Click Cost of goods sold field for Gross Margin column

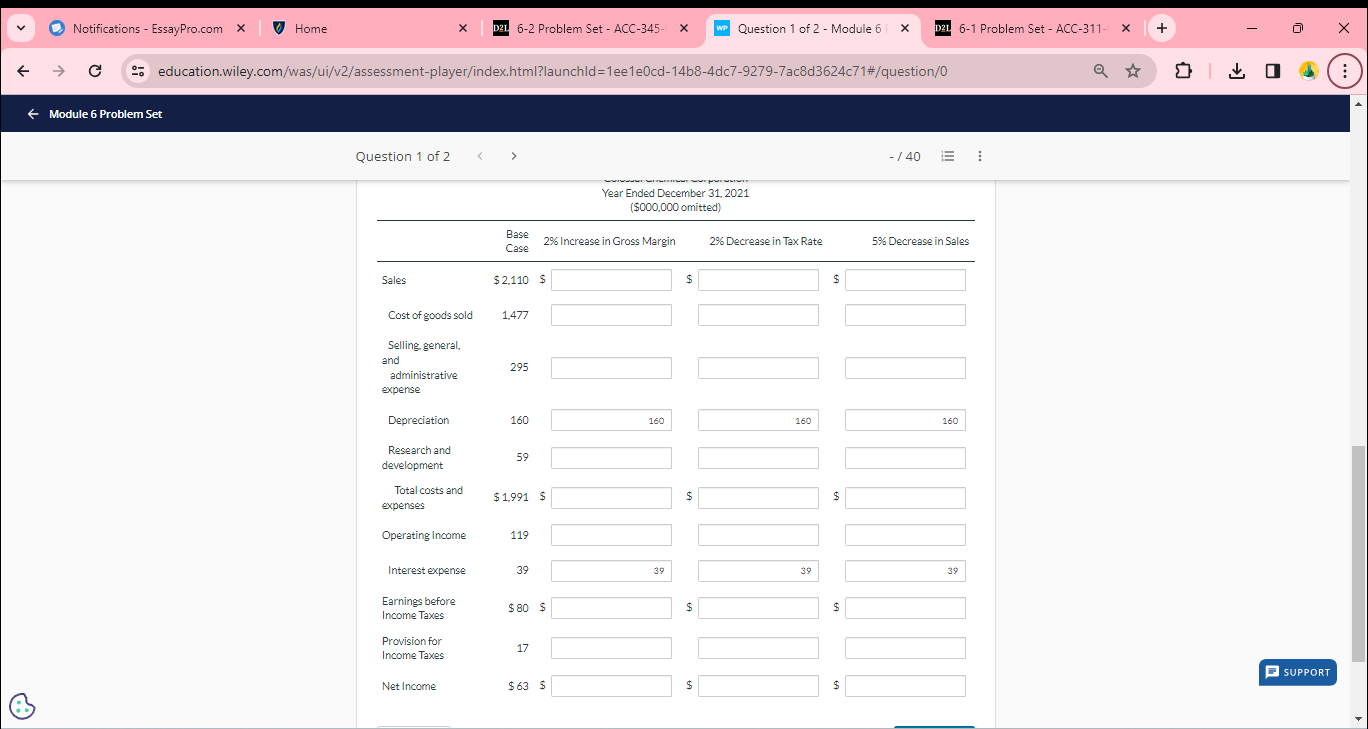tap(611, 315)
